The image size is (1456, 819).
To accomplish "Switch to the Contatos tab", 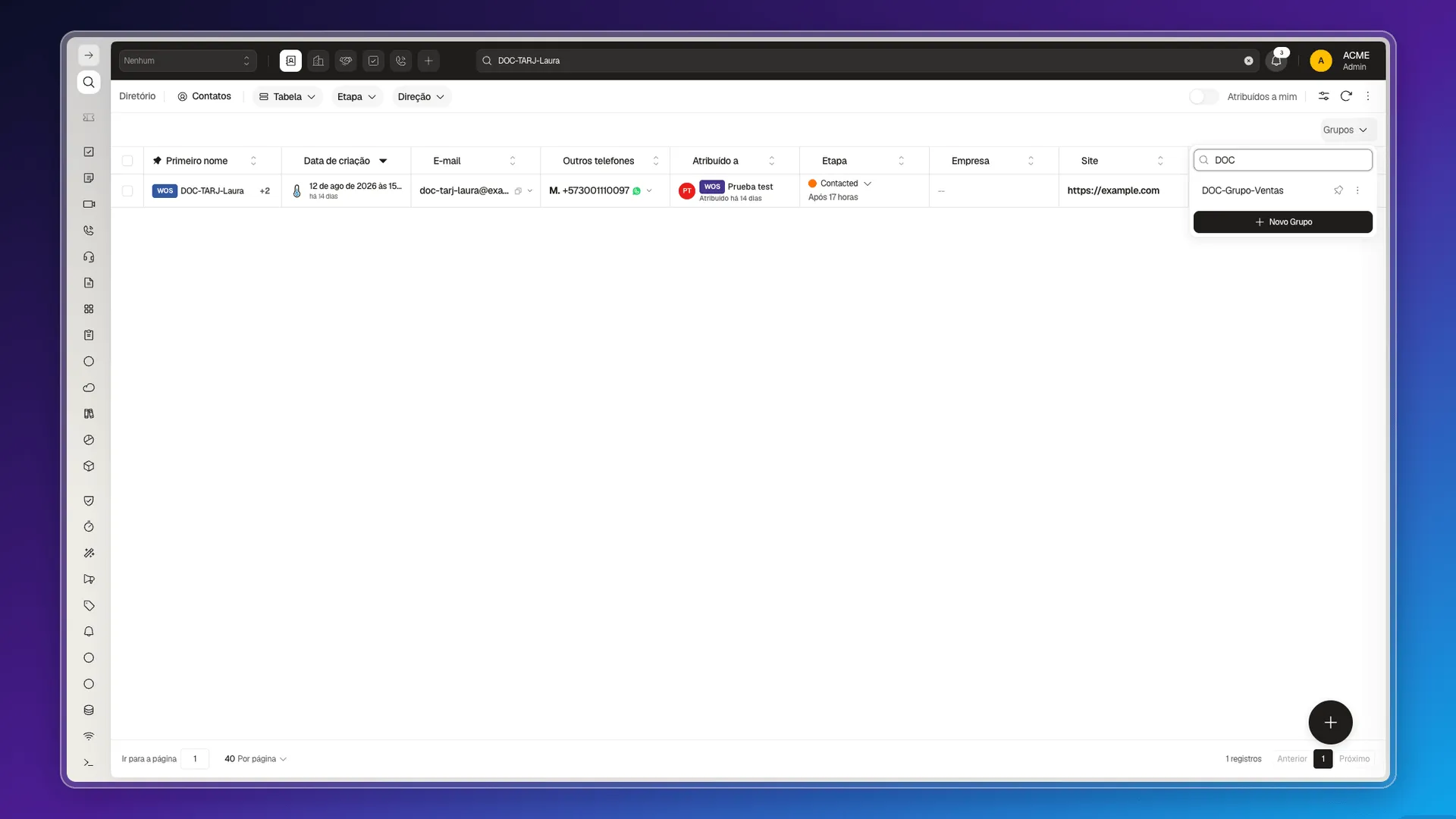I will [x=204, y=96].
